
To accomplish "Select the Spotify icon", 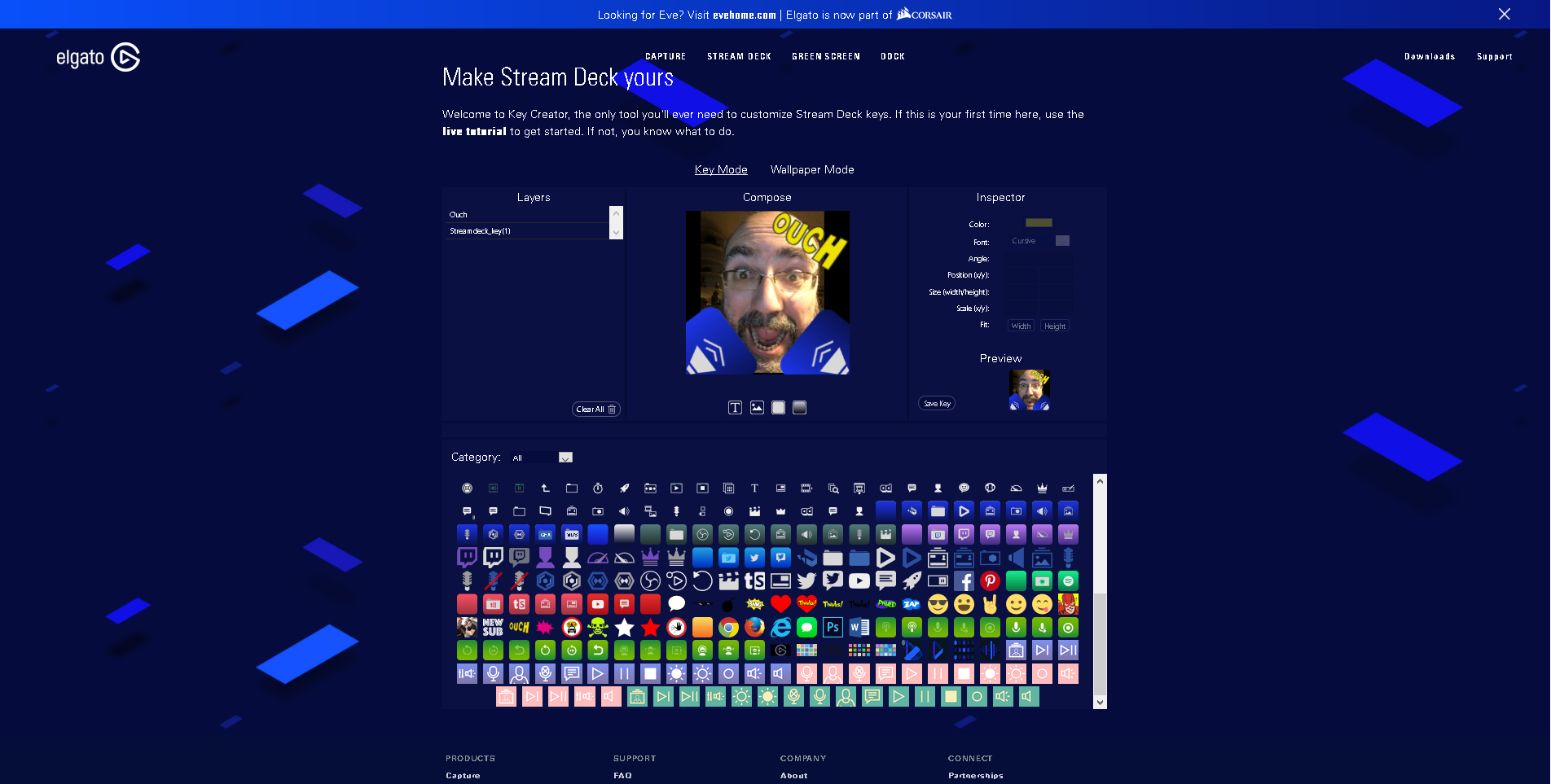I will [1068, 581].
